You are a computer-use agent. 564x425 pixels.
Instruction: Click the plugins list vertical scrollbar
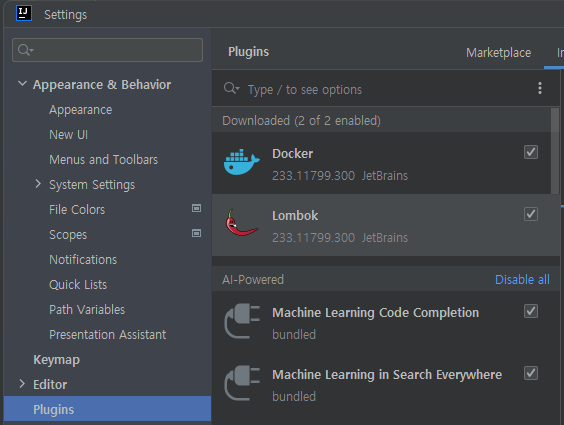tap(555, 151)
